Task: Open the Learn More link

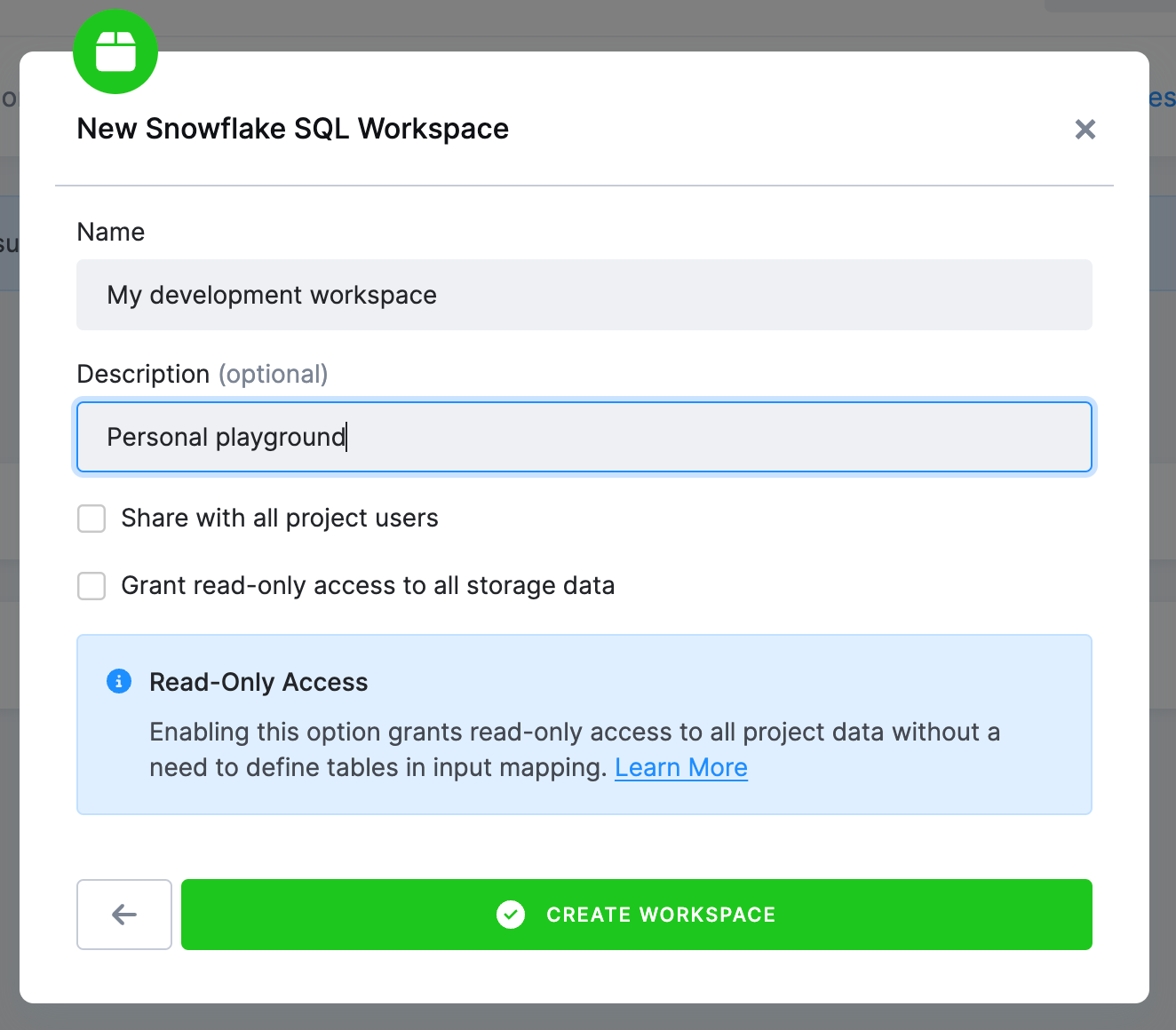Action: [x=681, y=767]
